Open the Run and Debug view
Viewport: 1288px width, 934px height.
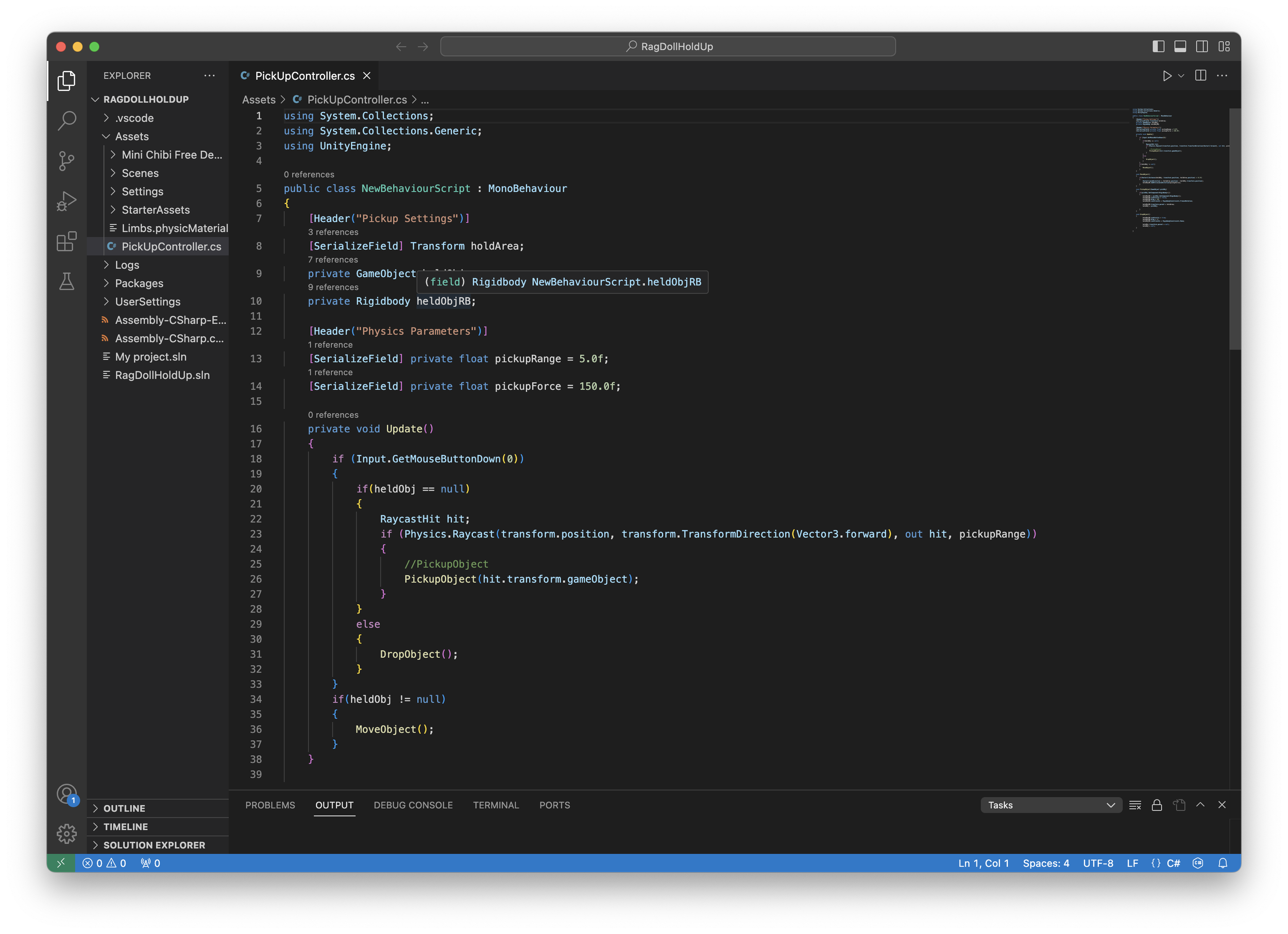[x=66, y=201]
